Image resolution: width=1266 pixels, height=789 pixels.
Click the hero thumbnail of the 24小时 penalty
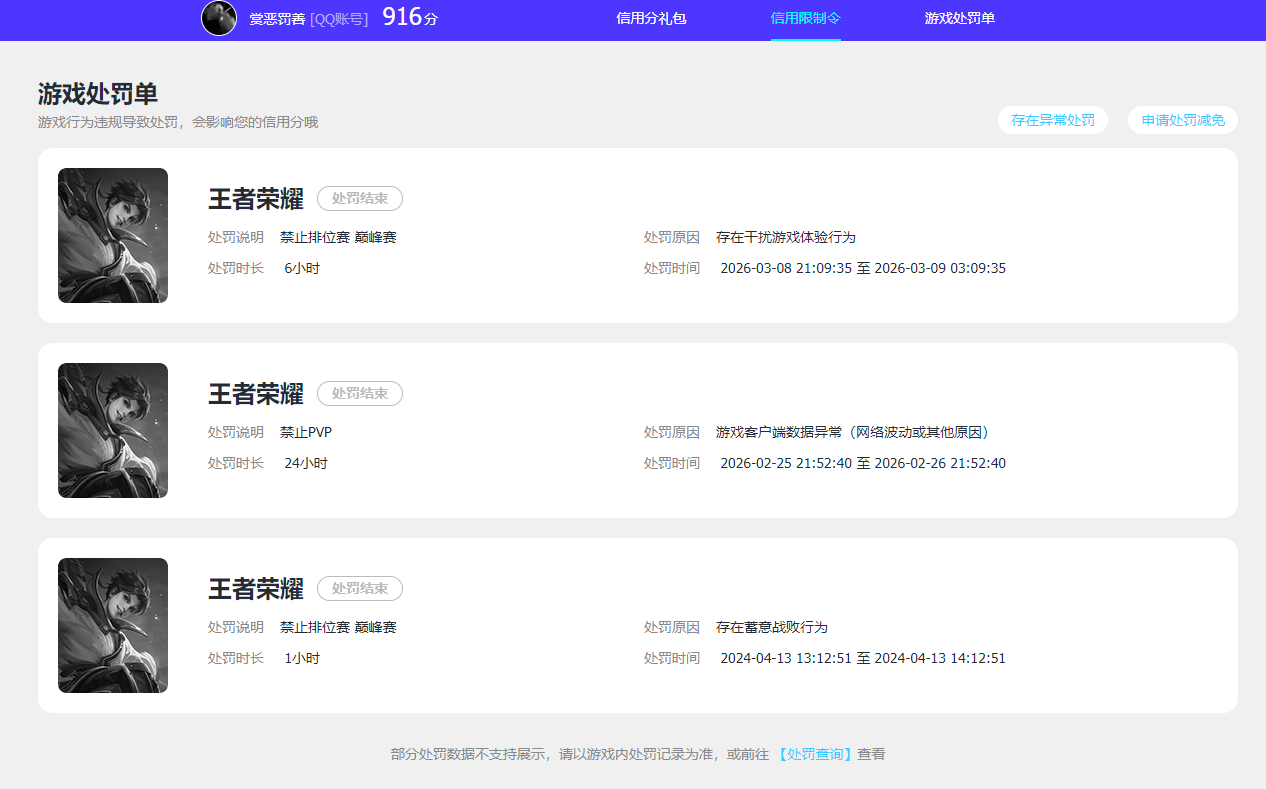coord(113,430)
